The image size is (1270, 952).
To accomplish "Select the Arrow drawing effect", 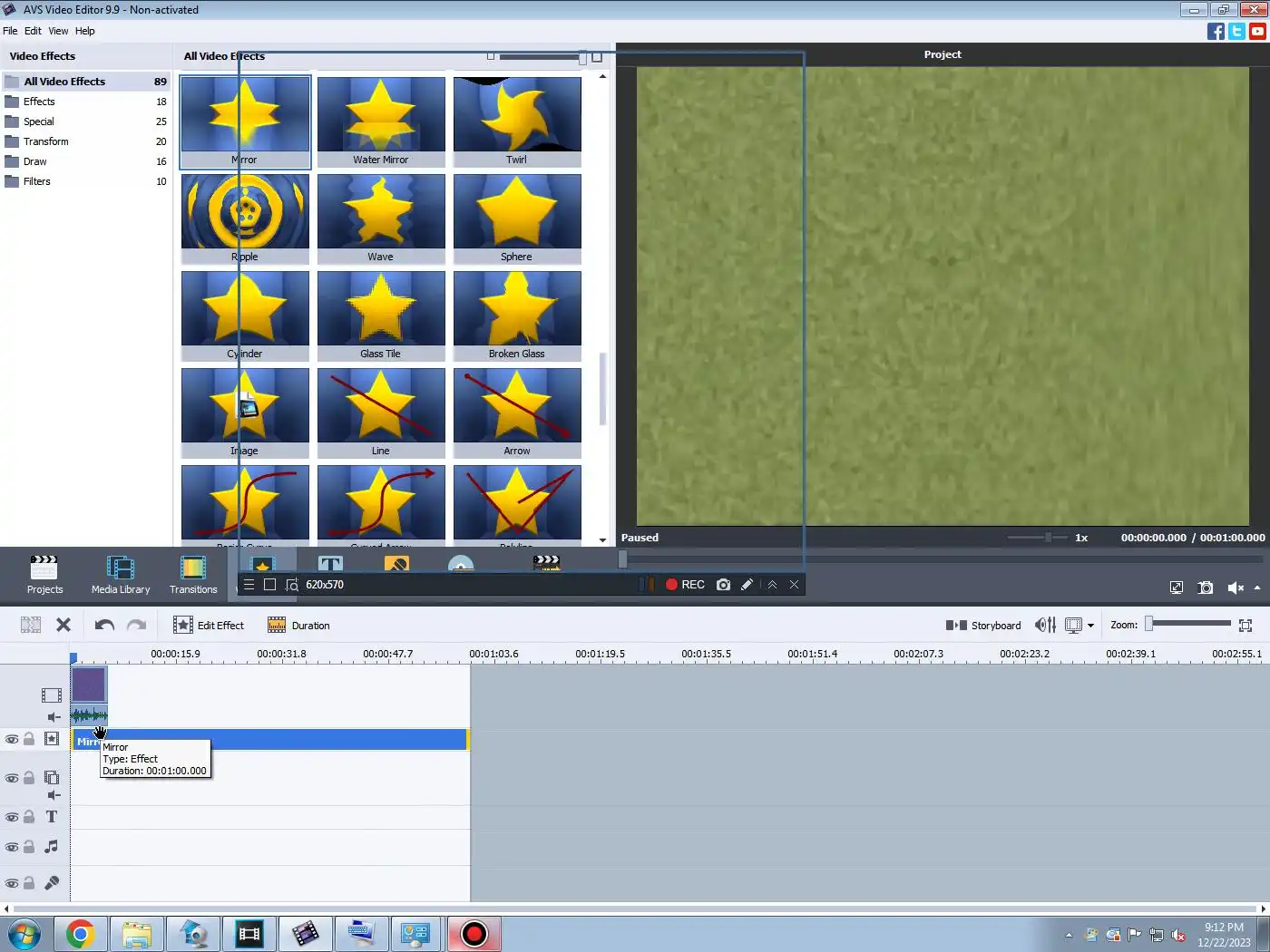I will point(517,413).
